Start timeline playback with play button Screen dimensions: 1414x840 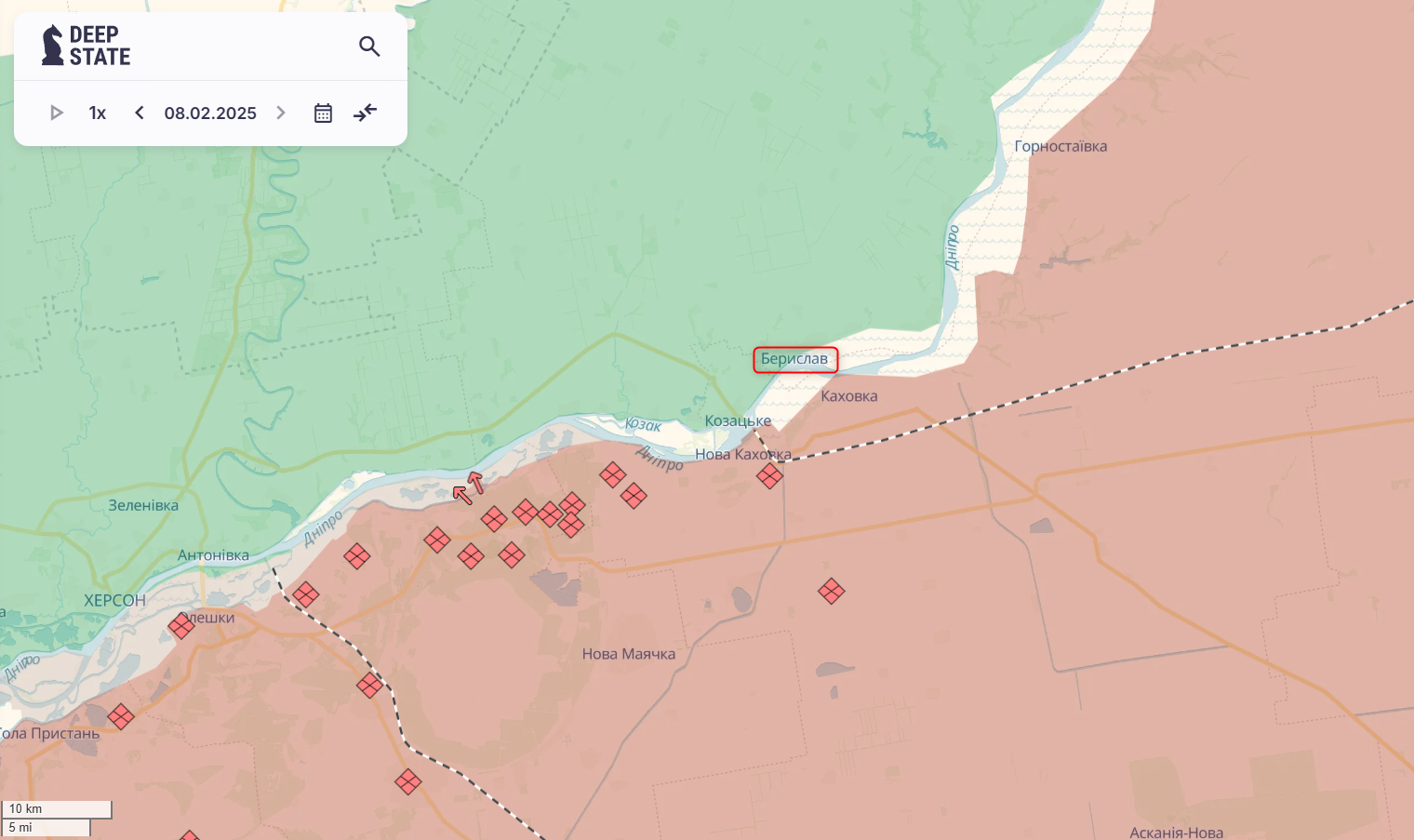point(57,113)
